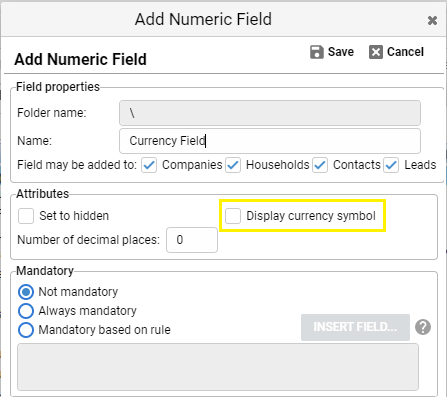Click the "Name:" label

(x=35, y=141)
